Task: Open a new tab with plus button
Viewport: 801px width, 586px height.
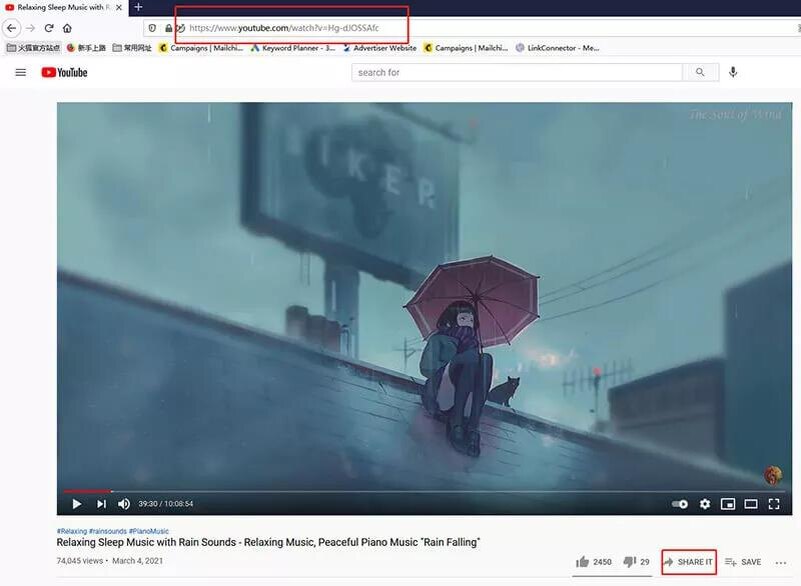Action: click(138, 7)
